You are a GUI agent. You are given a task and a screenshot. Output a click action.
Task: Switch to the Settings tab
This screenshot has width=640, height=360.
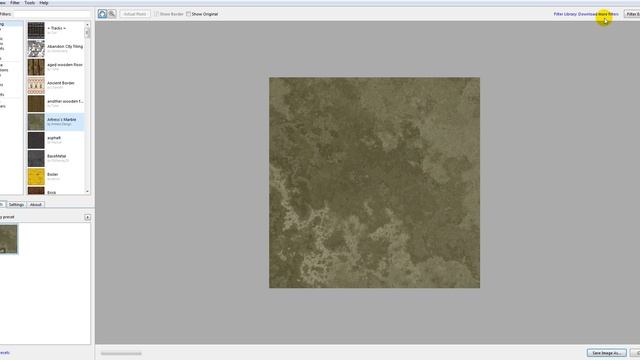pos(16,204)
